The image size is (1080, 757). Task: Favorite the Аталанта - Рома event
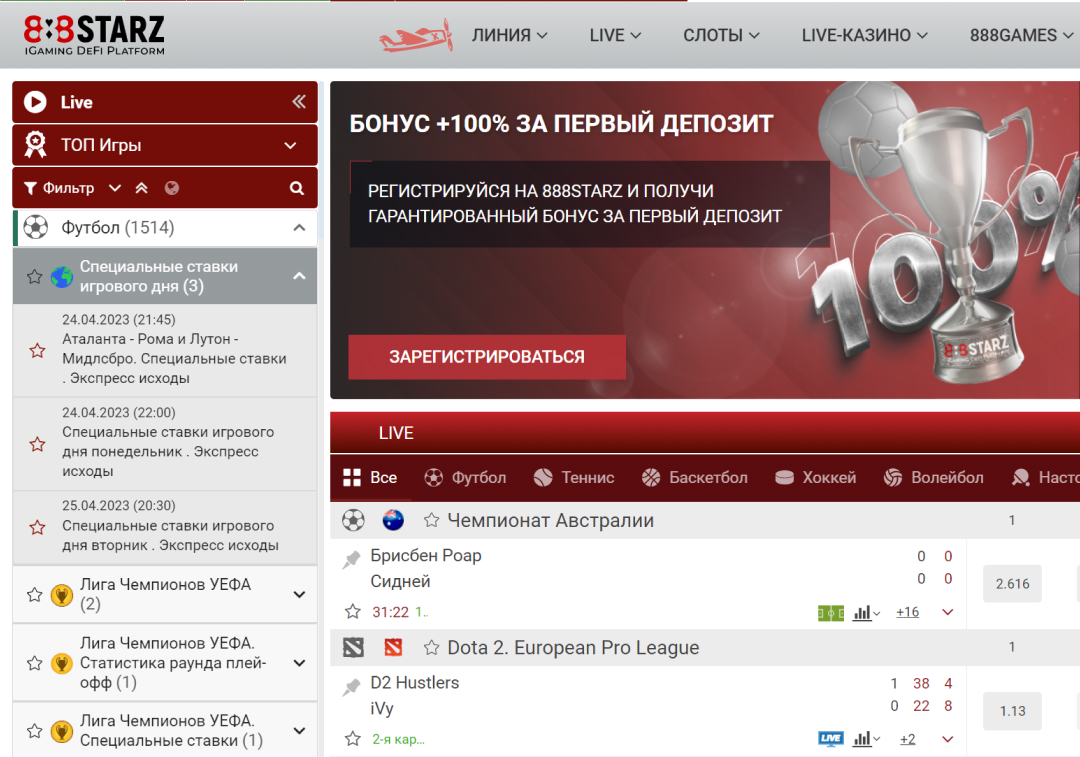pyautogui.click(x=37, y=351)
